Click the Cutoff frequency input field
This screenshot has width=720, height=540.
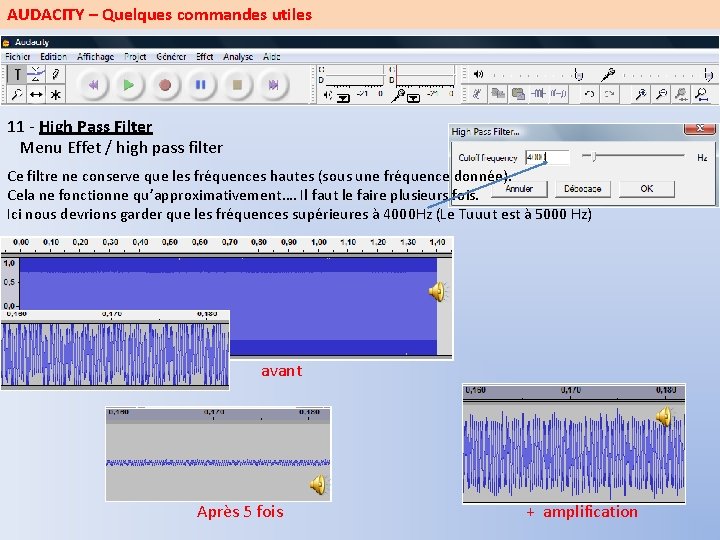point(547,158)
